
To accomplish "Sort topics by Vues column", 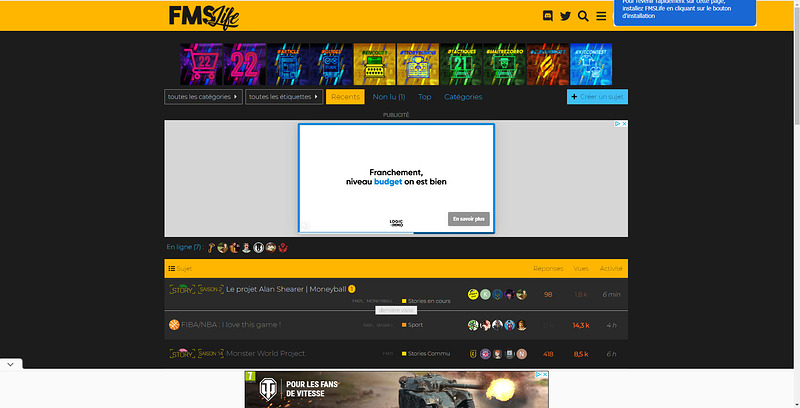I will pyautogui.click(x=581, y=268).
